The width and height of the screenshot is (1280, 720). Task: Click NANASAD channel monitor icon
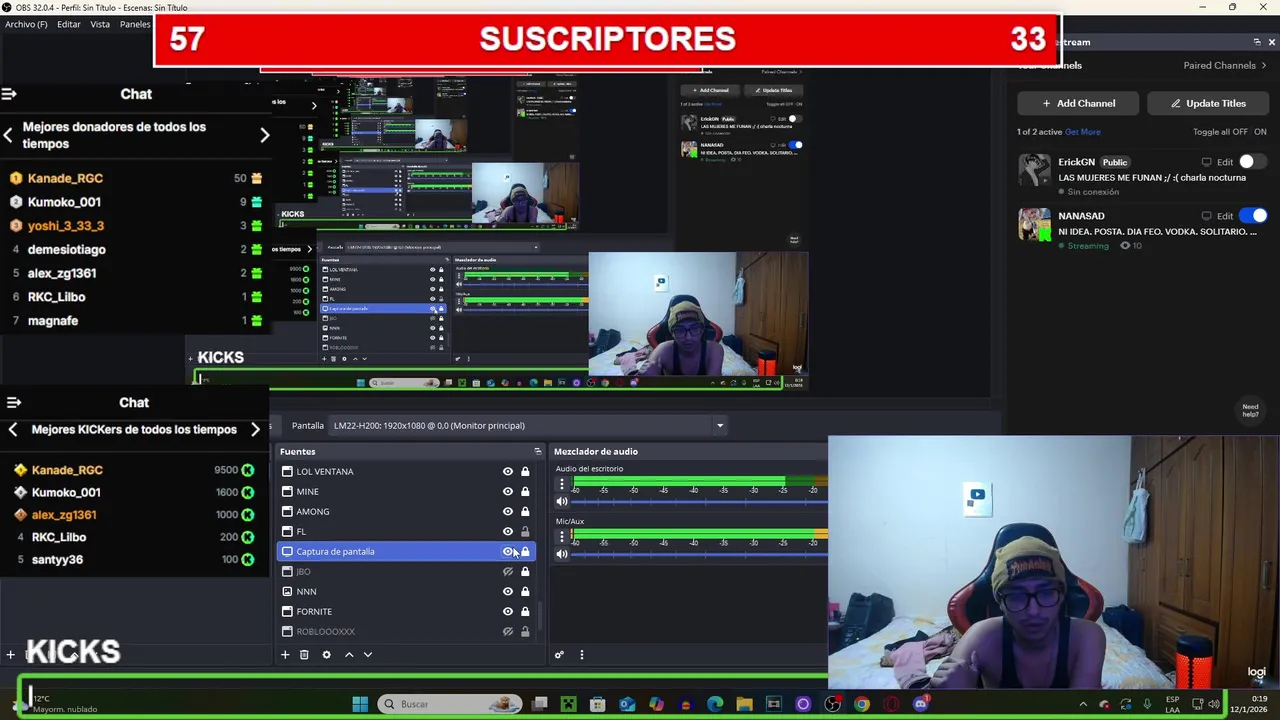(x=1207, y=216)
